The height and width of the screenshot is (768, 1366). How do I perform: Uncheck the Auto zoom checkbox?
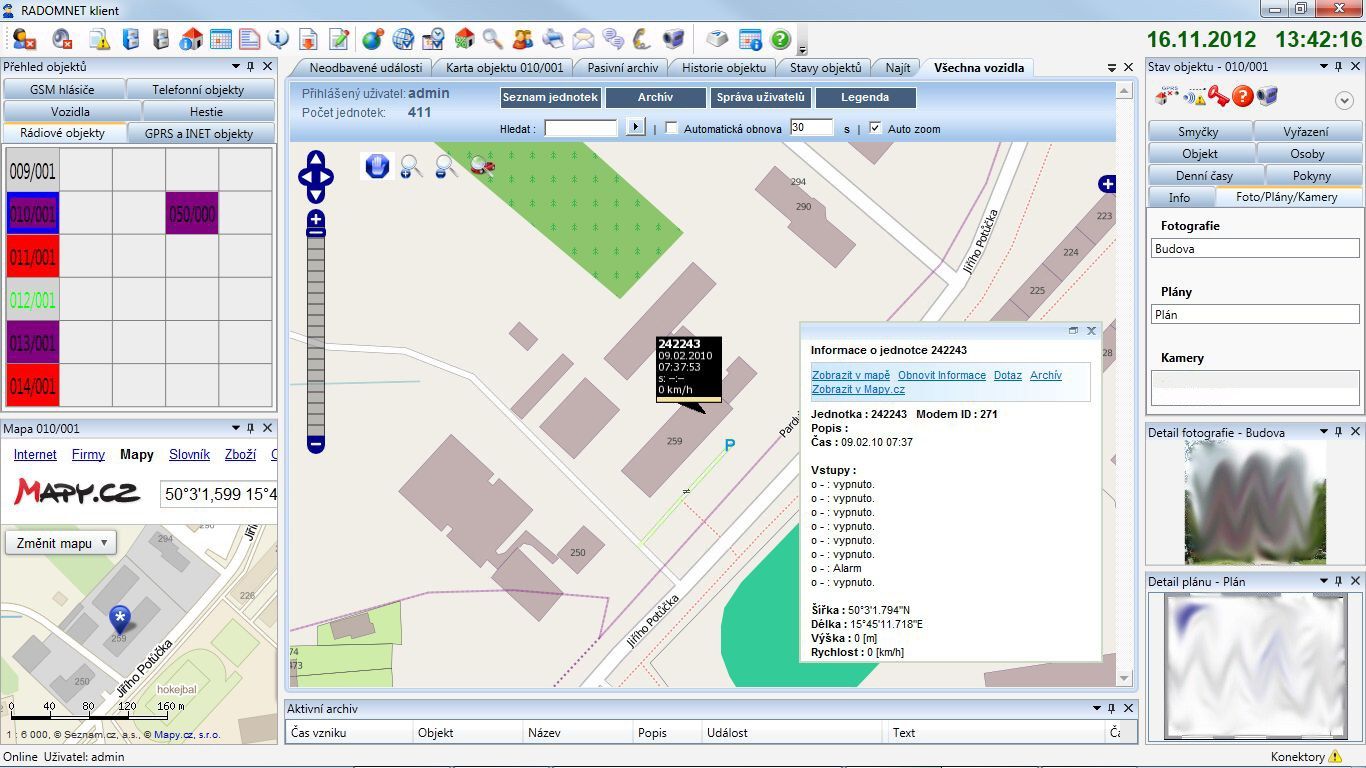[875, 128]
